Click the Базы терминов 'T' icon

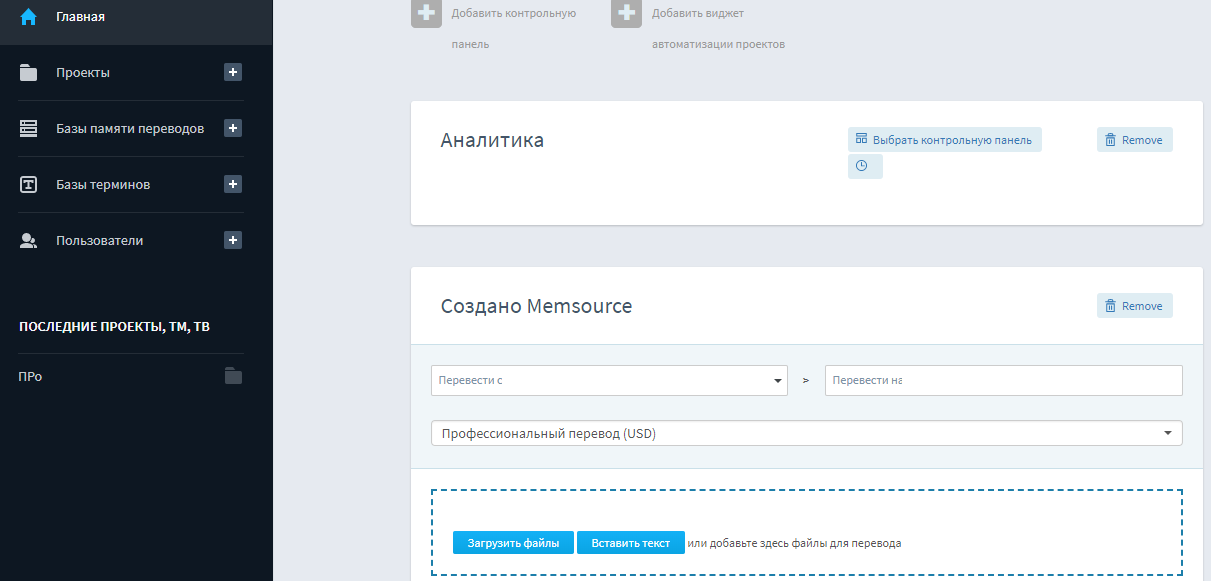pyautogui.click(x=28, y=184)
